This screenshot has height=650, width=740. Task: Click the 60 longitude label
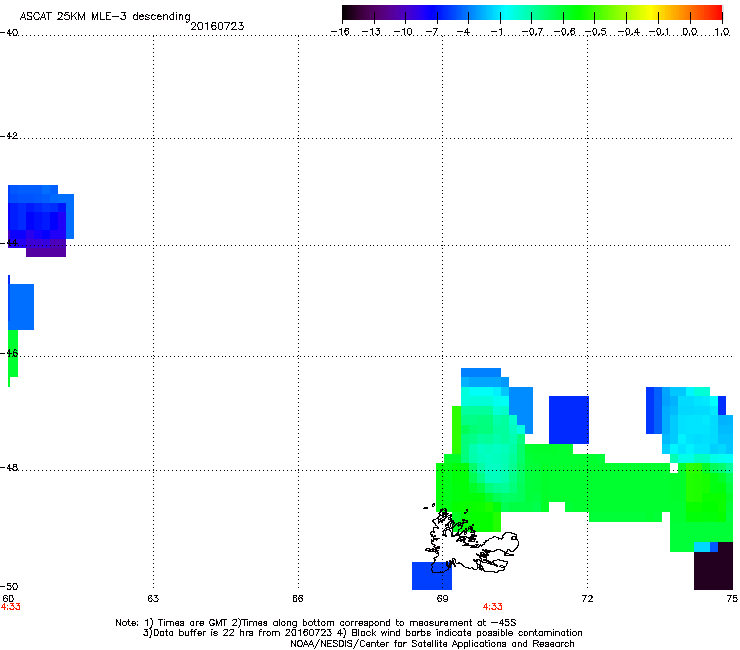[8, 599]
